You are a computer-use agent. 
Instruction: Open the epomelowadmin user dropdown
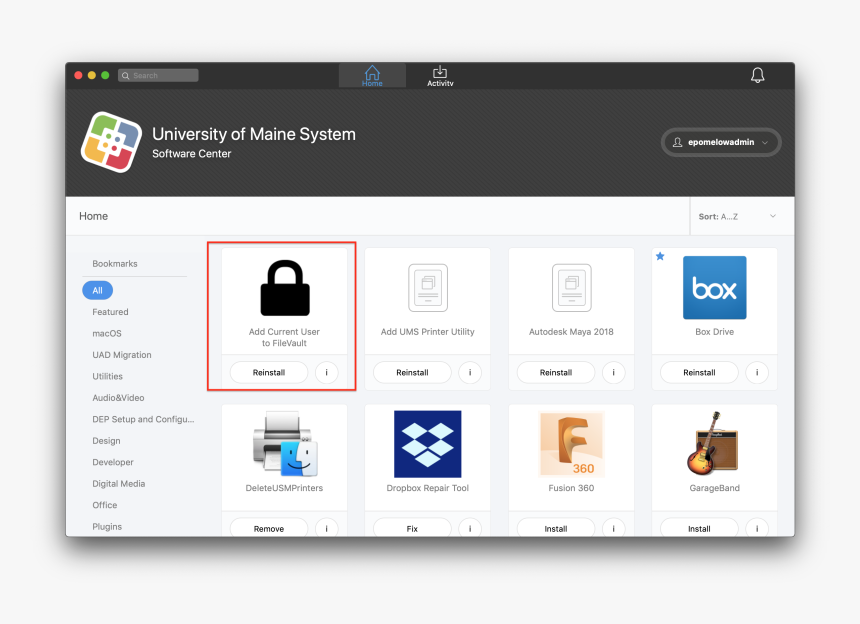coord(721,142)
